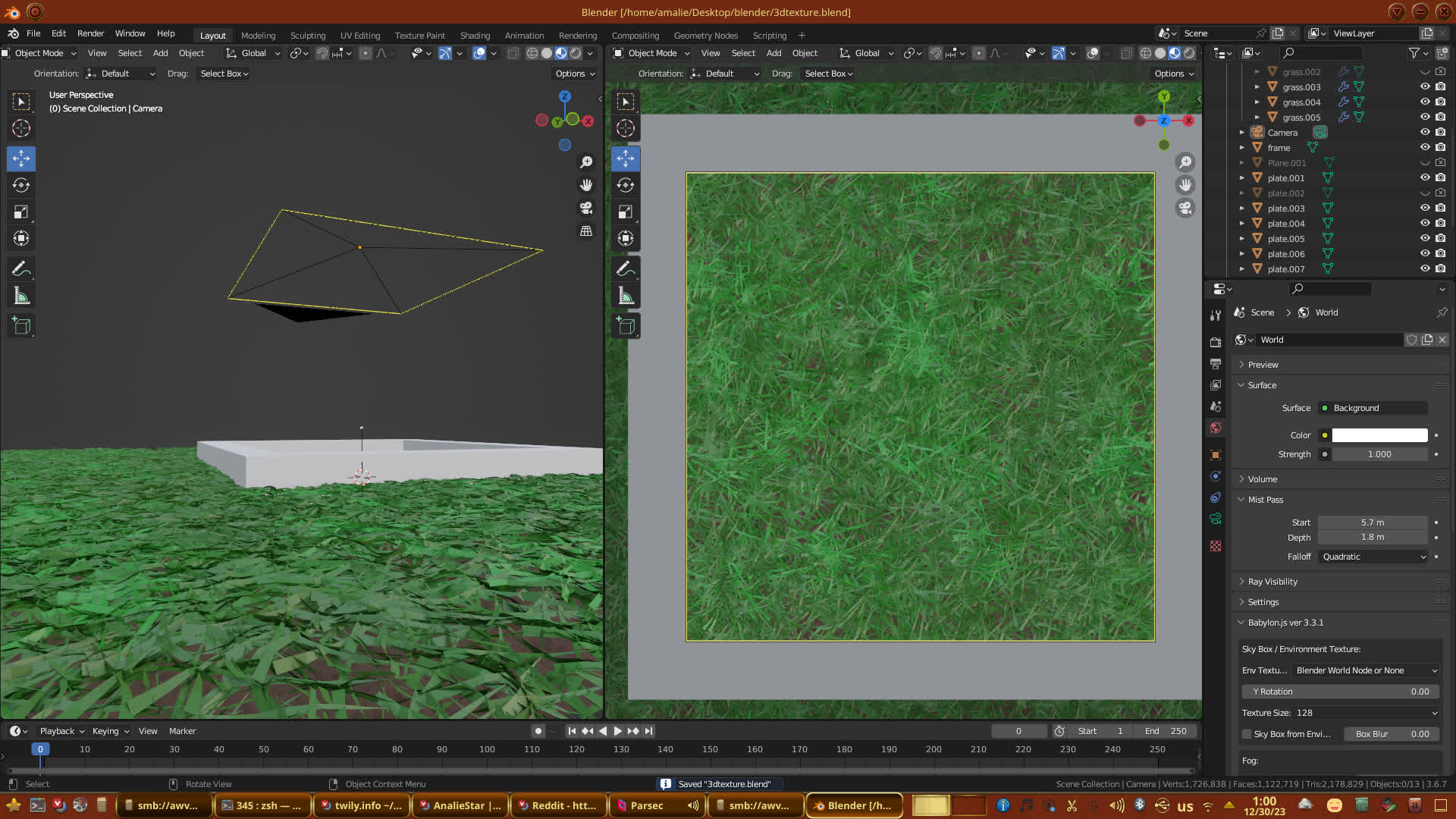Open the Falloff Quadratic dropdown

tap(1373, 557)
